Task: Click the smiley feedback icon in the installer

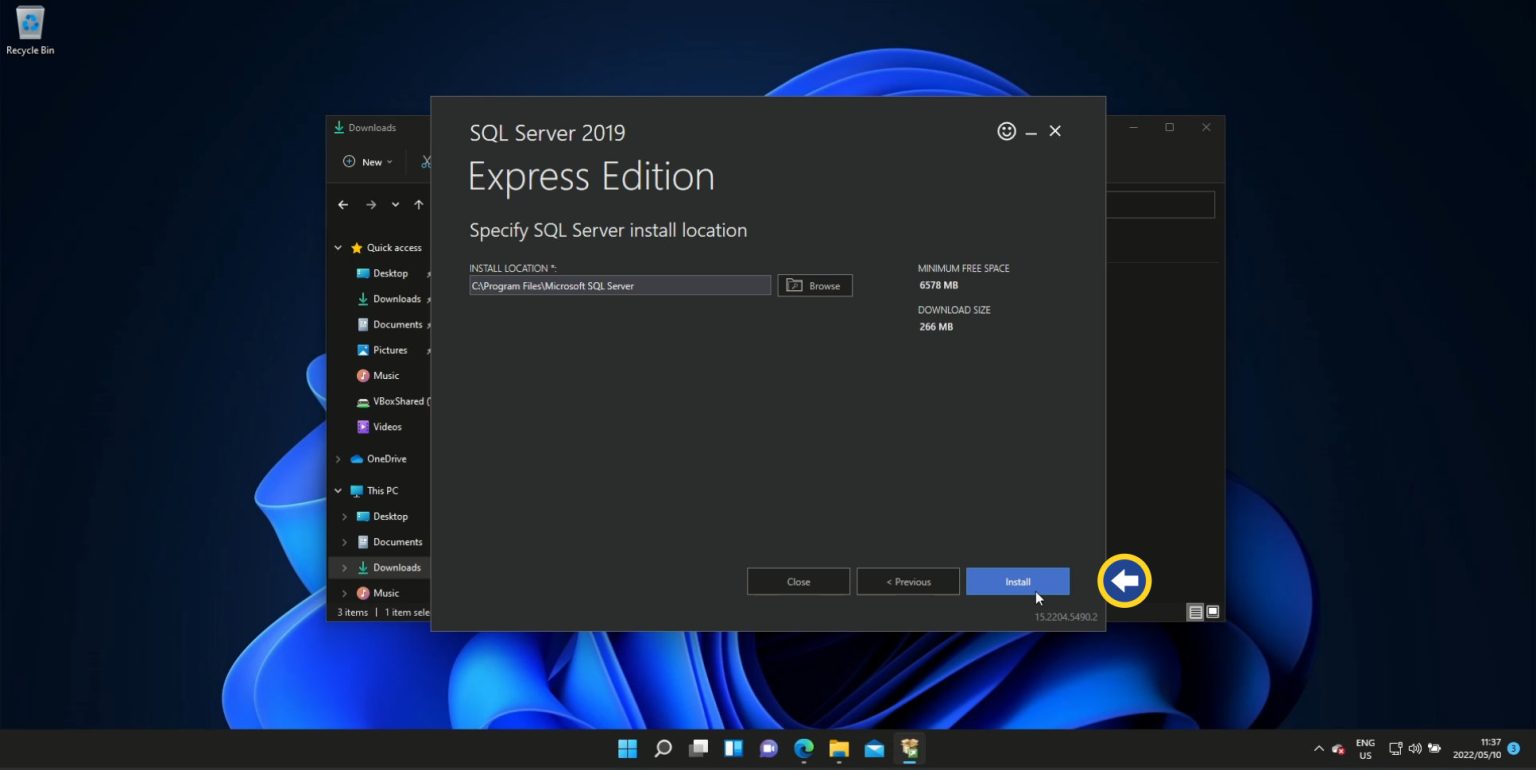Action: 1006,131
